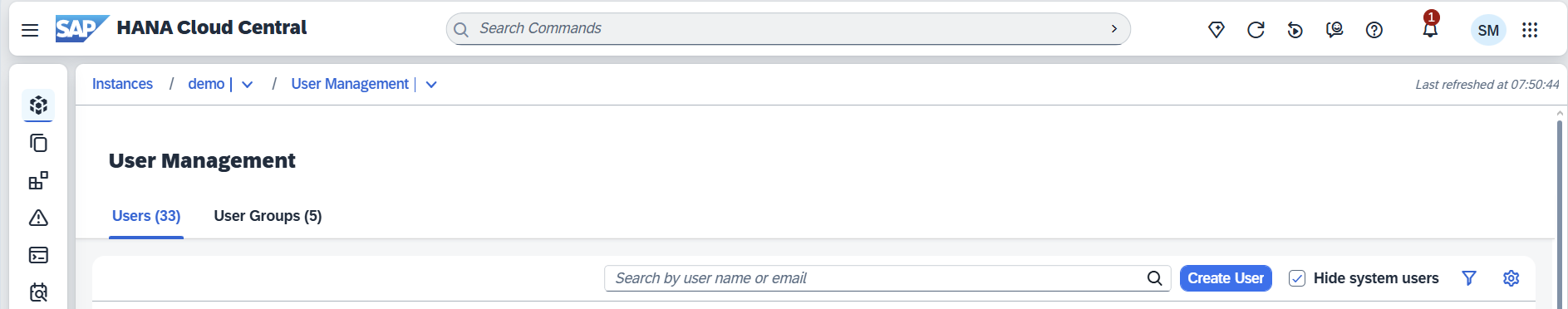Go to the Instances breadcrumb link
The height and width of the screenshot is (309, 1568).
[x=122, y=84]
